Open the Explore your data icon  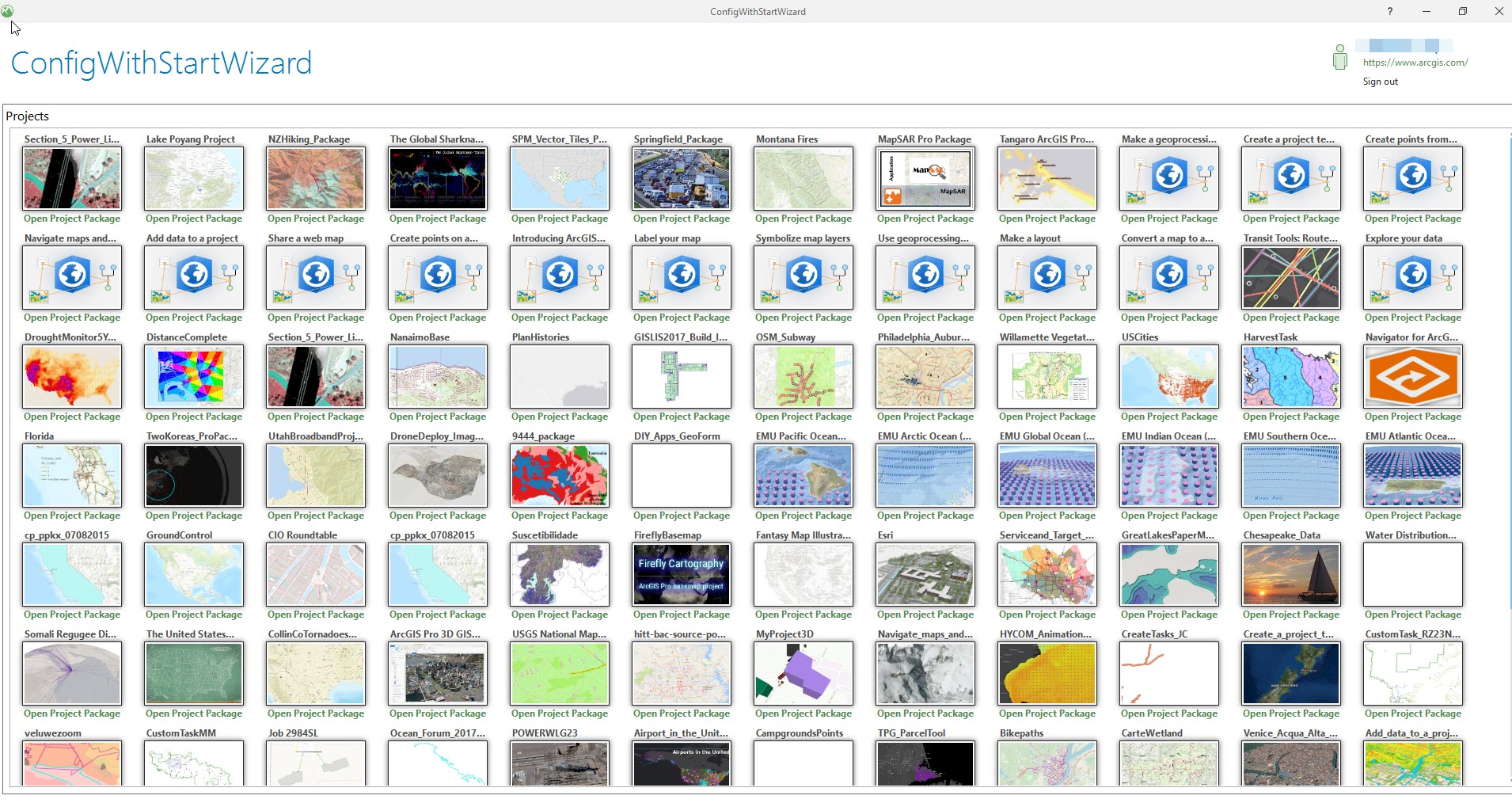coord(1413,277)
